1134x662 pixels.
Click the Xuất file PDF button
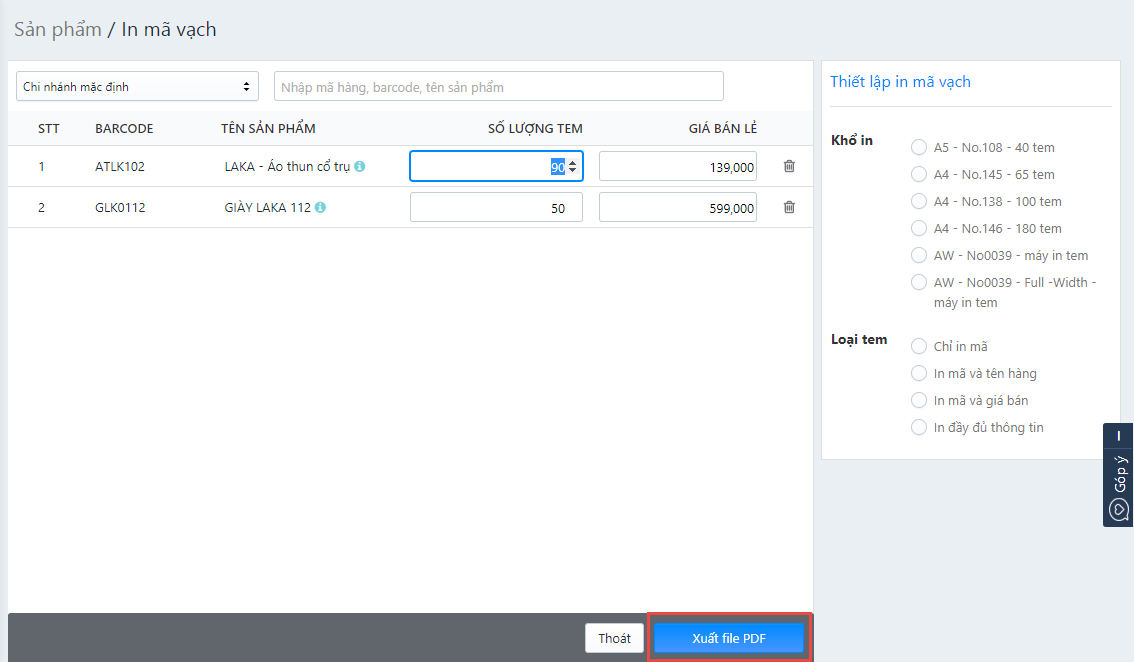point(729,638)
